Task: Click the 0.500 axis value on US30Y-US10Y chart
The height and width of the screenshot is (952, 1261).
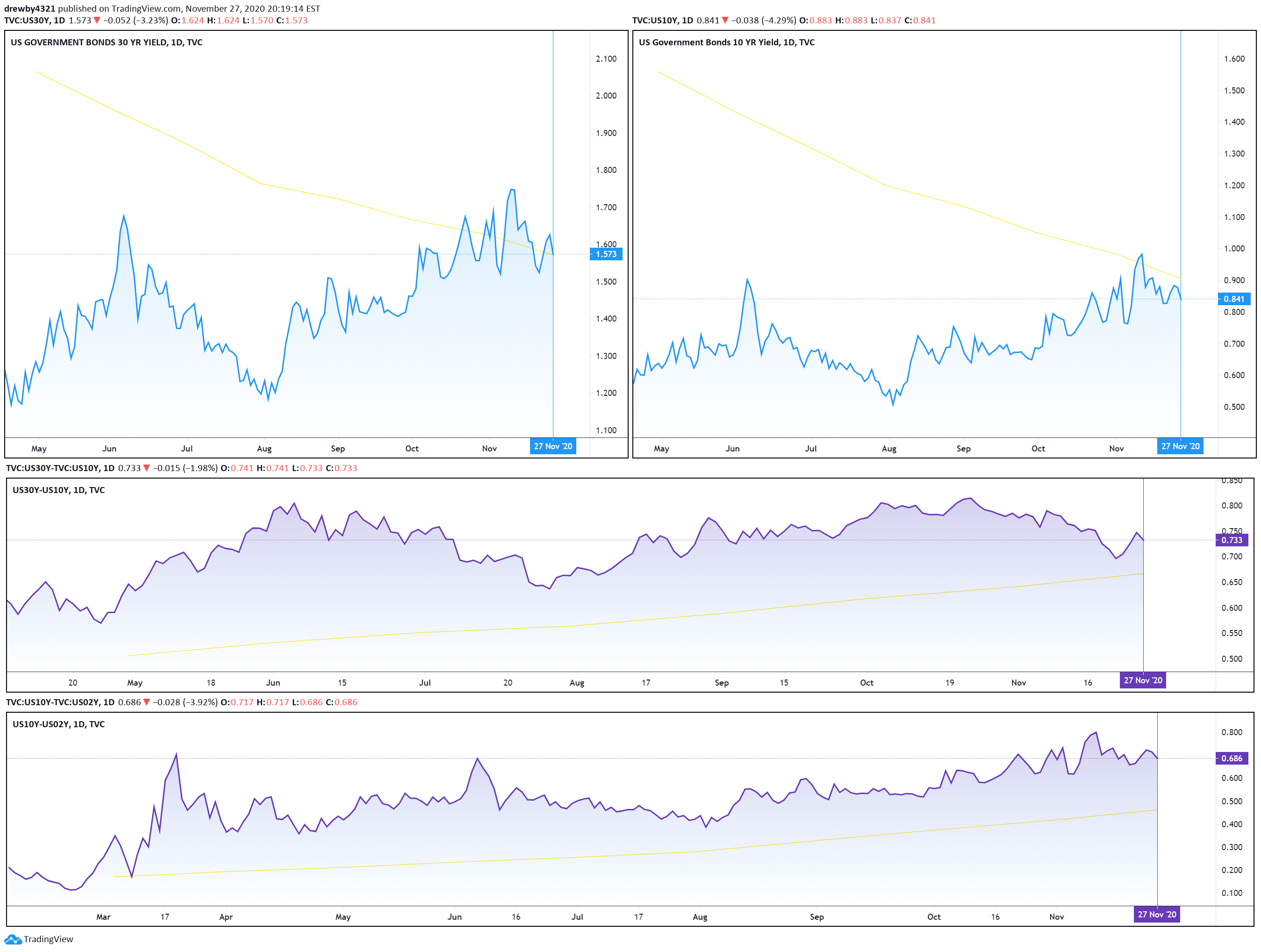Action: coord(1232,659)
